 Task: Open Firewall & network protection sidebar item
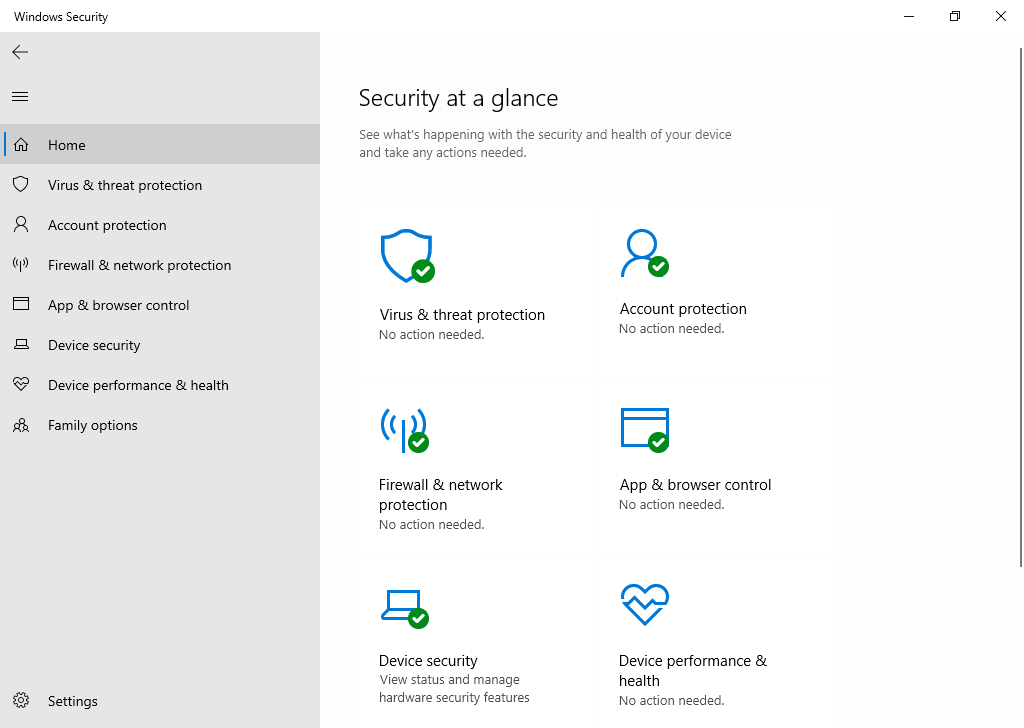(139, 265)
